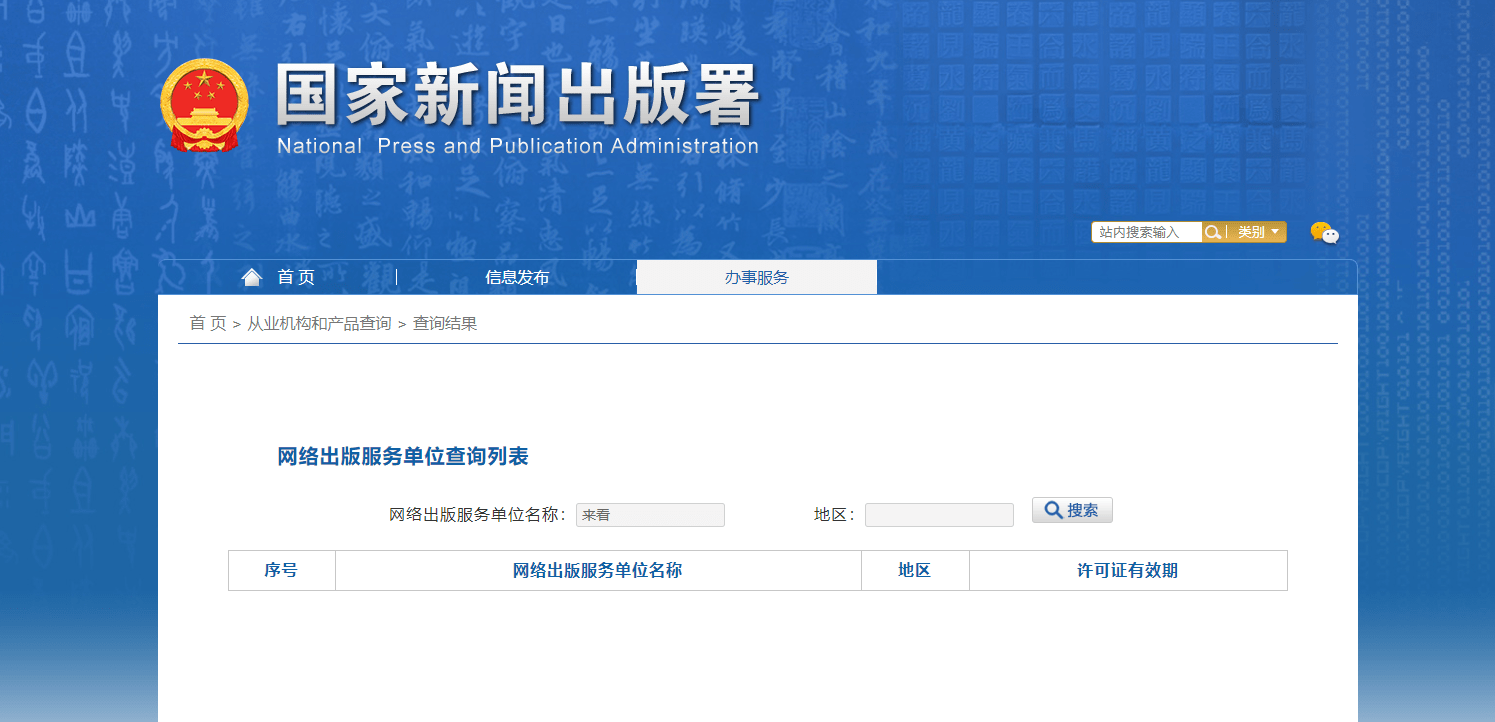Click the 许可证有效期 column header
The width and height of the screenshot is (1495, 722).
pyautogui.click(x=1127, y=570)
